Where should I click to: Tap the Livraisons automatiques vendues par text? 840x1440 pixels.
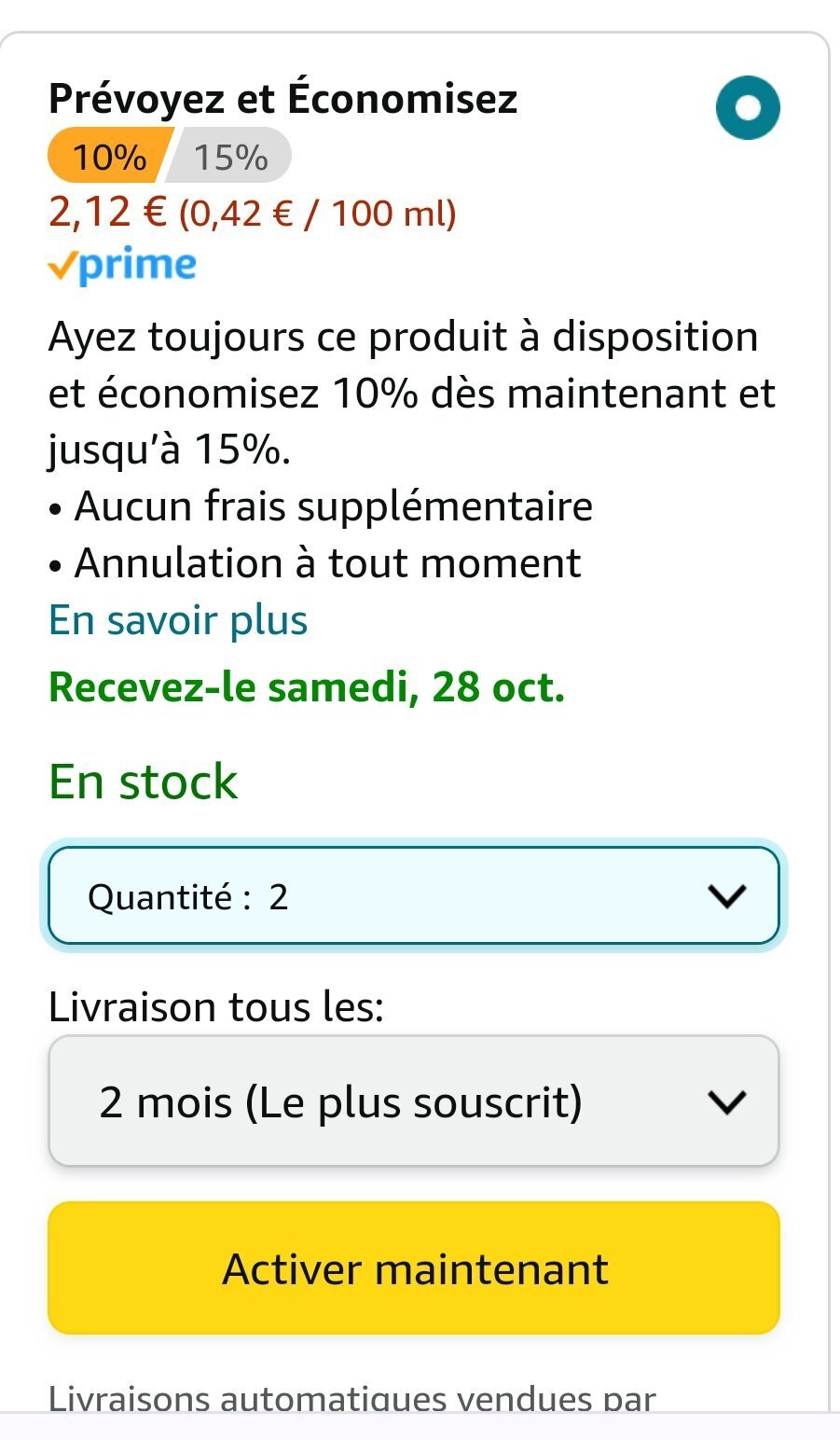(352, 1398)
